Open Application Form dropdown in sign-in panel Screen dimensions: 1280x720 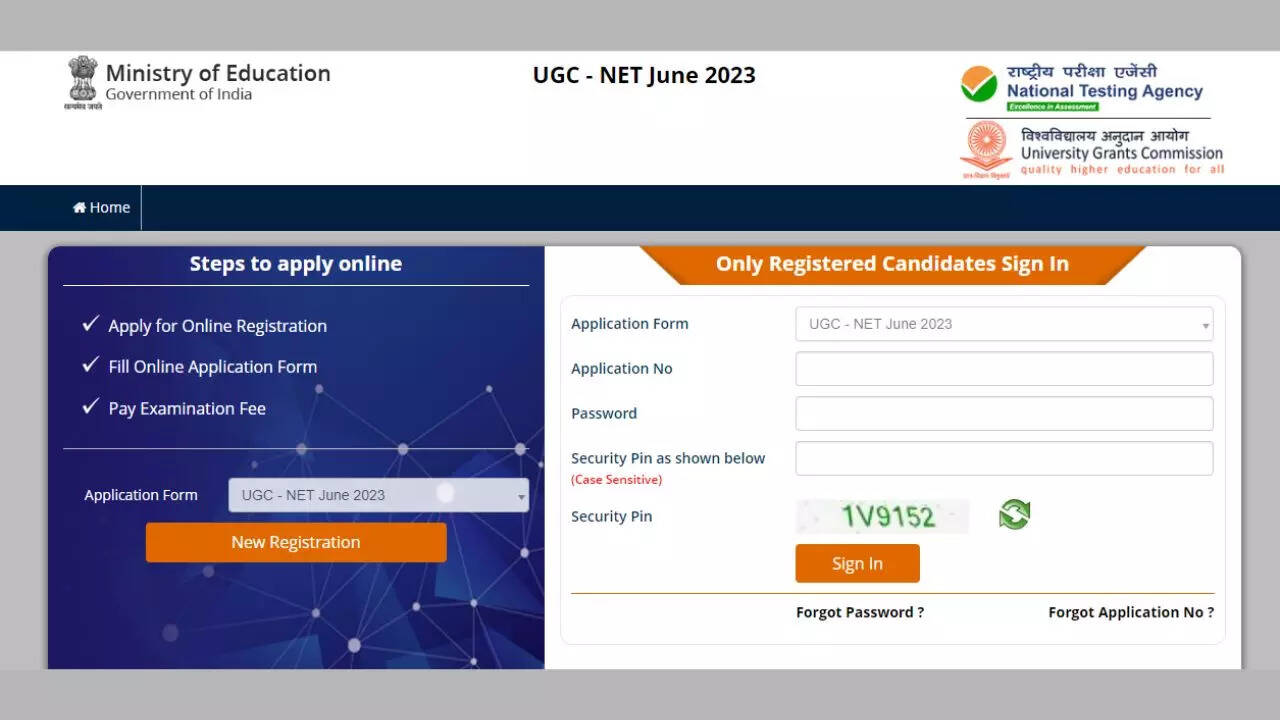click(1004, 324)
